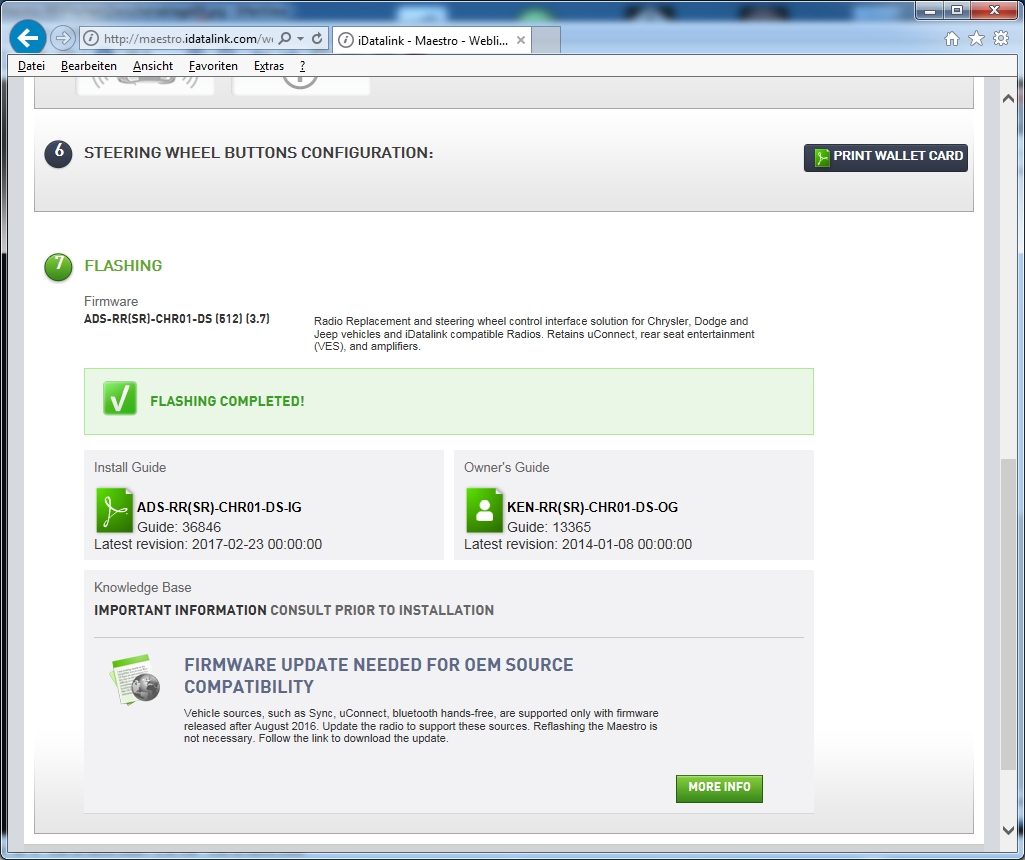Click the scrollbar up arrow
The height and width of the screenshot is (860, 1025).
point(1008,99)
